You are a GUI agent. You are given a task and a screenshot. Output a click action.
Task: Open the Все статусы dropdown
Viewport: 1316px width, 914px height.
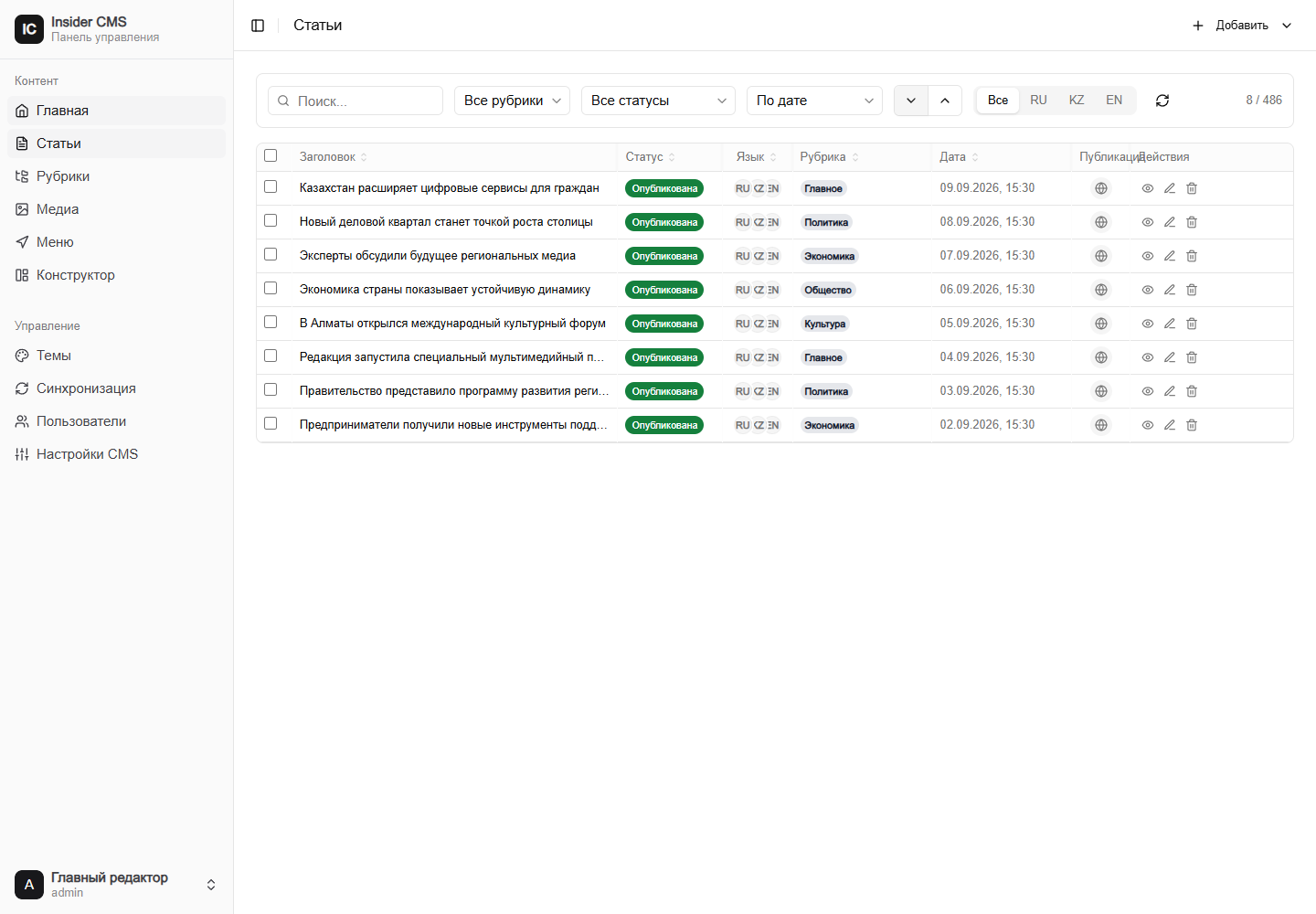tap(658, 101)
